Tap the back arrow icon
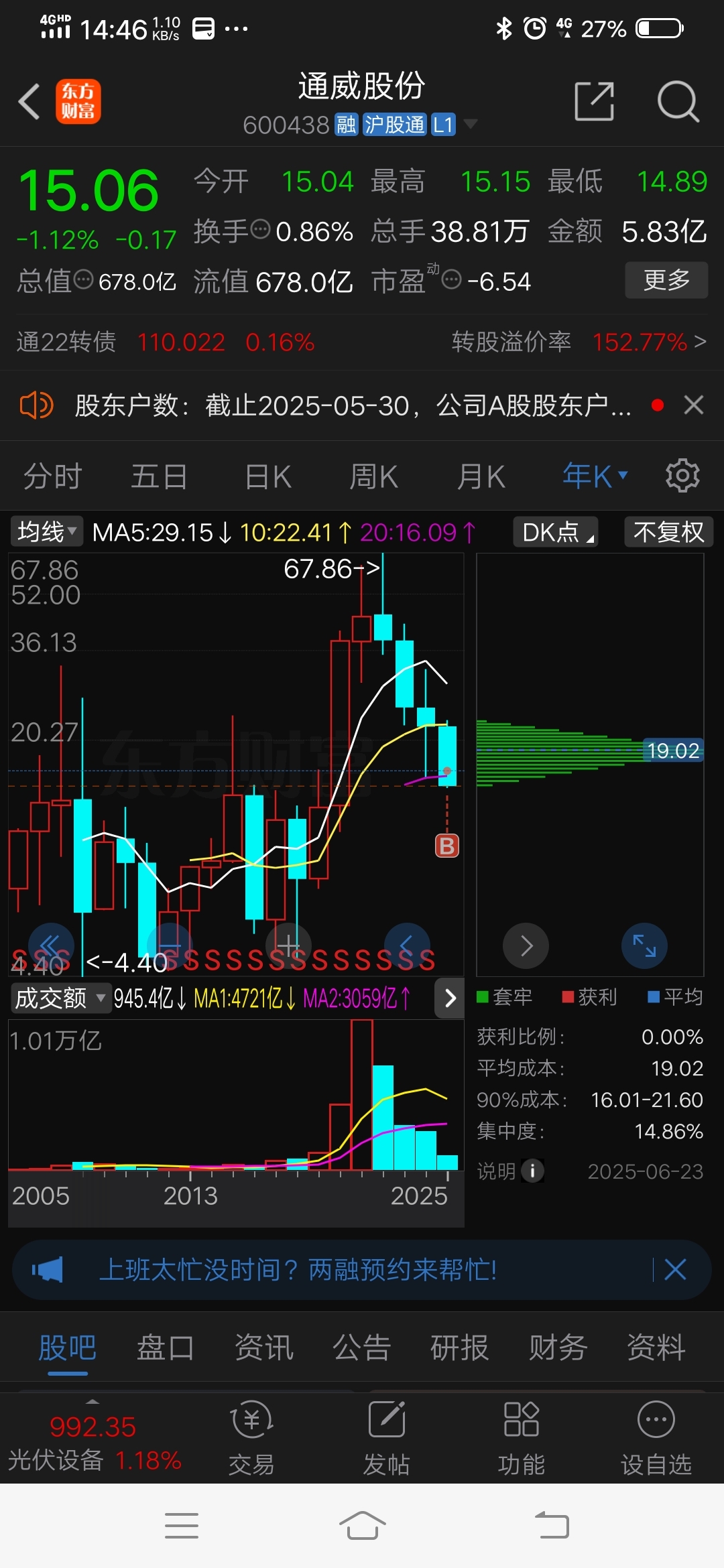 pyautogui.click(x=29, y=102)
